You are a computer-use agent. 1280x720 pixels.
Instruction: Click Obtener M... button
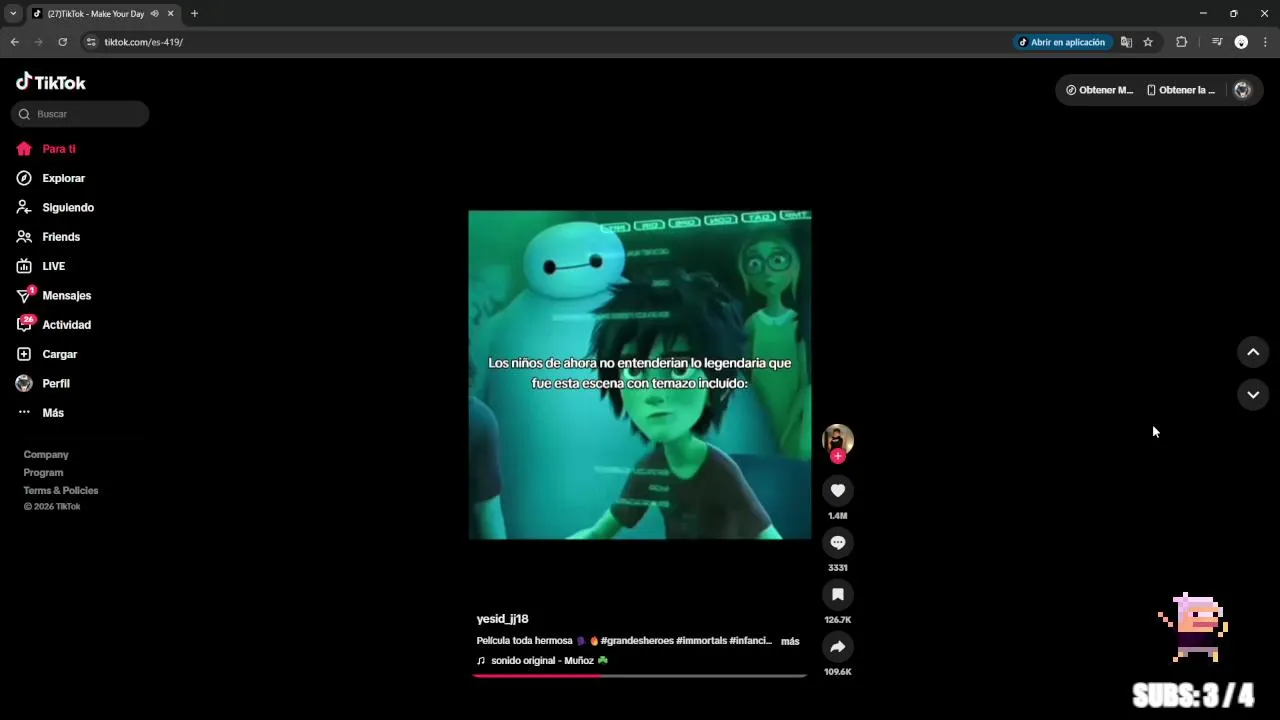(1099, 90)
